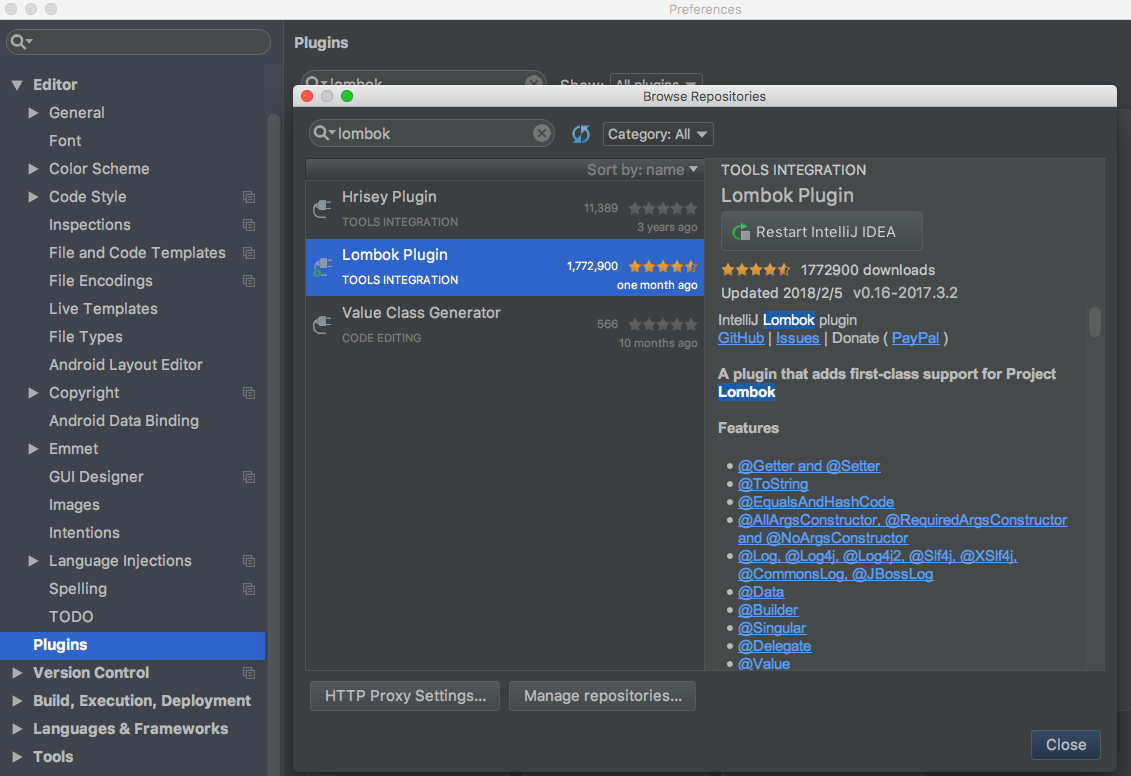Click the project-level icon beside Inspections
This screenshot has width=1131, height=776.
click(249, 225)
